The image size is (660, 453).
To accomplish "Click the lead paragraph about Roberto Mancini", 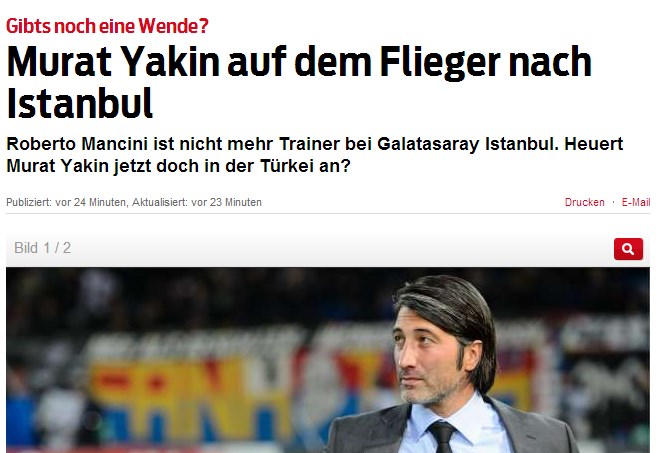I will click(x=314, y=155).
